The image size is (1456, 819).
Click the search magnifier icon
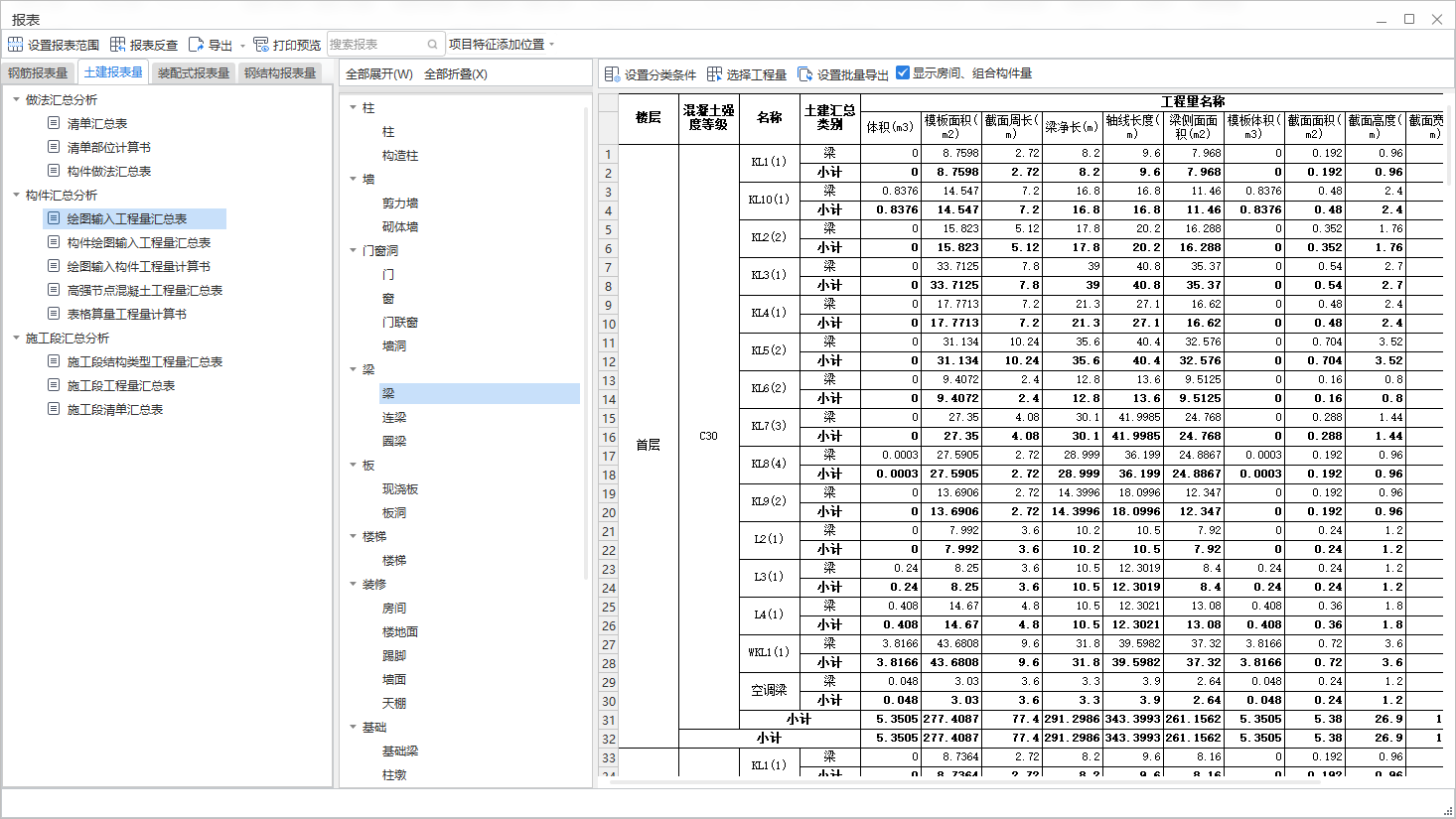pyautogui.click(x=433, y=45)
